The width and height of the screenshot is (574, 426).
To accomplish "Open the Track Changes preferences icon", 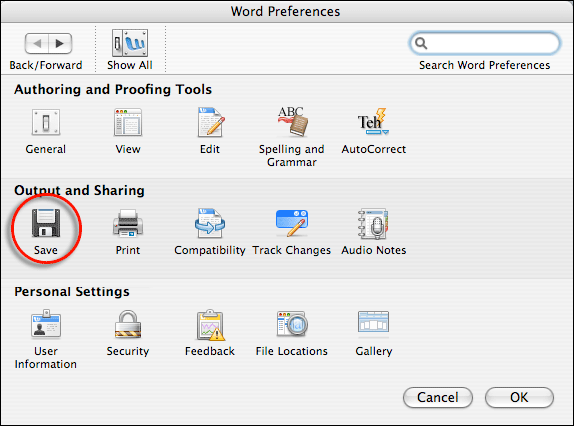I will 292,223.
